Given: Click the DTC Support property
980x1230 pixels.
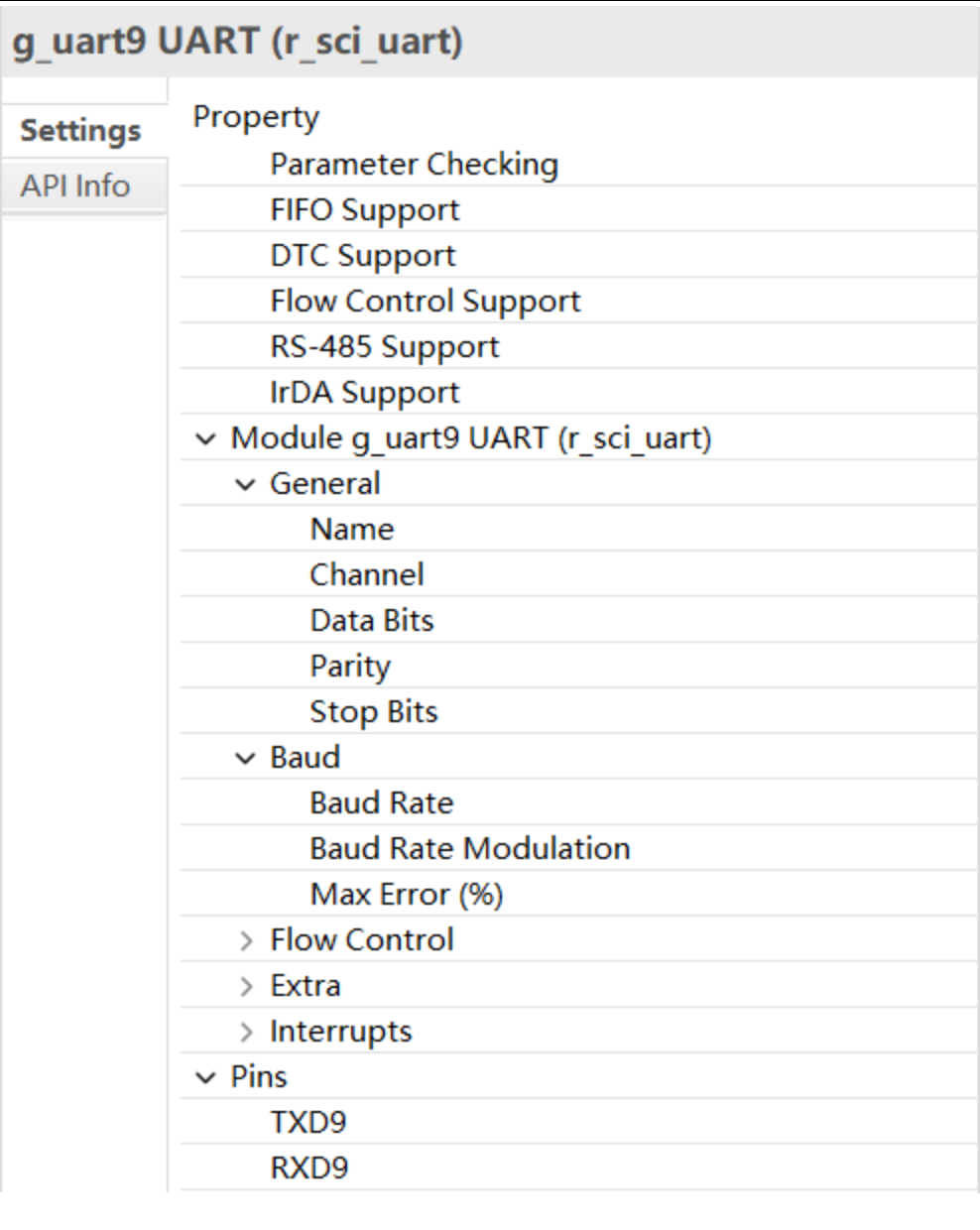Looking at the screenshot, I should pyautogui.click(x=578, y=255).
